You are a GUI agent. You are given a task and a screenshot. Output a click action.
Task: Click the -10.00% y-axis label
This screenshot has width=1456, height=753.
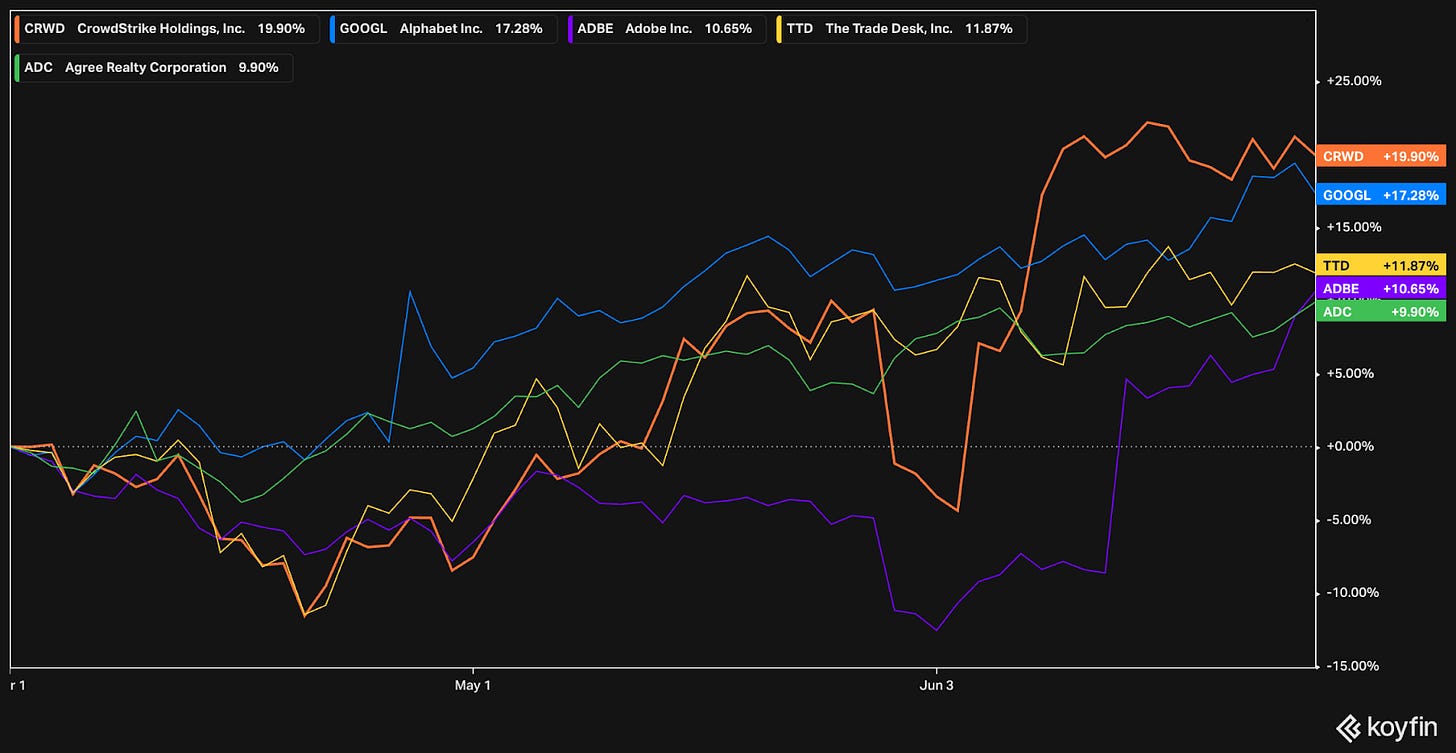(1355, 593)
